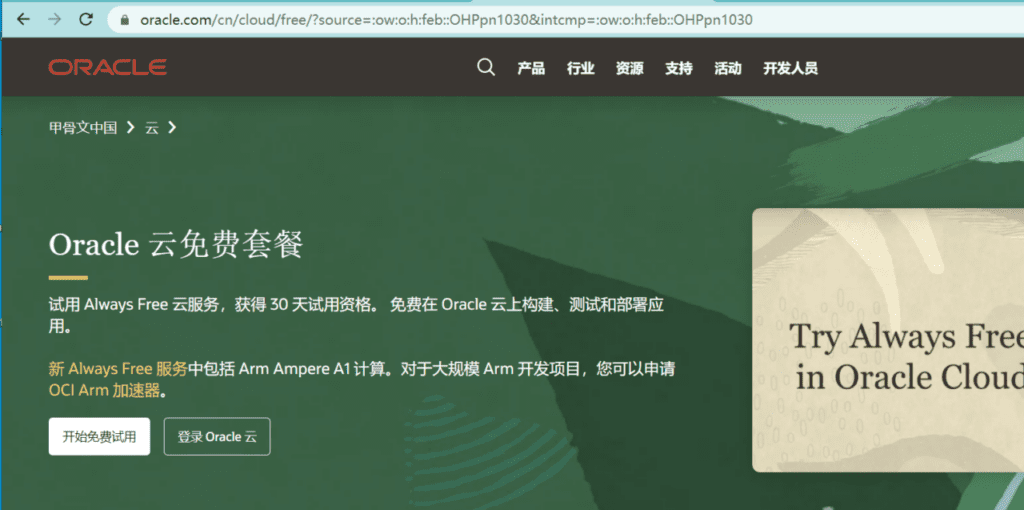Click the red Oracle logo
Screen dimensions: 1024x510
[x=107, y=68]
